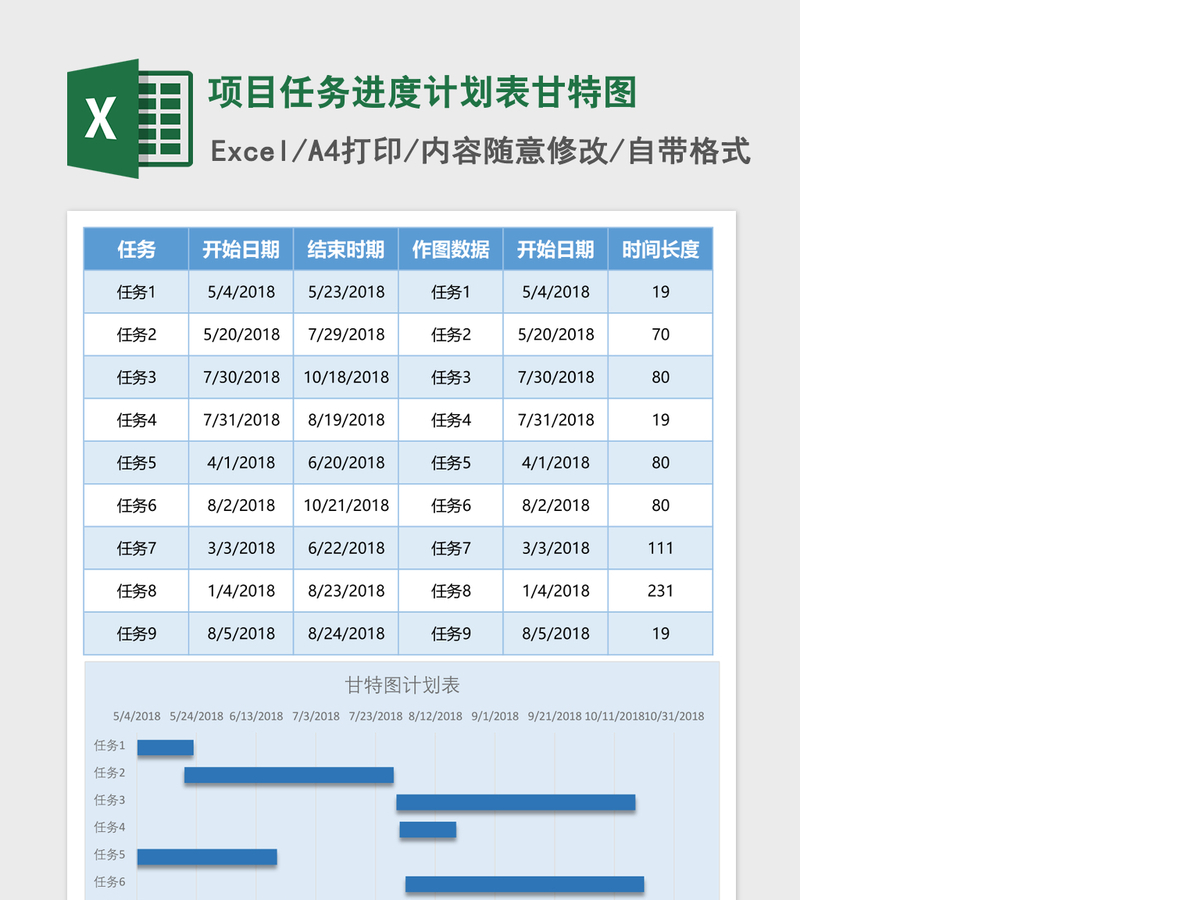Select the 作图数据 column header
Image resolution: width=1200 pixels, height=900 pixels.
(x=451, y=249)
